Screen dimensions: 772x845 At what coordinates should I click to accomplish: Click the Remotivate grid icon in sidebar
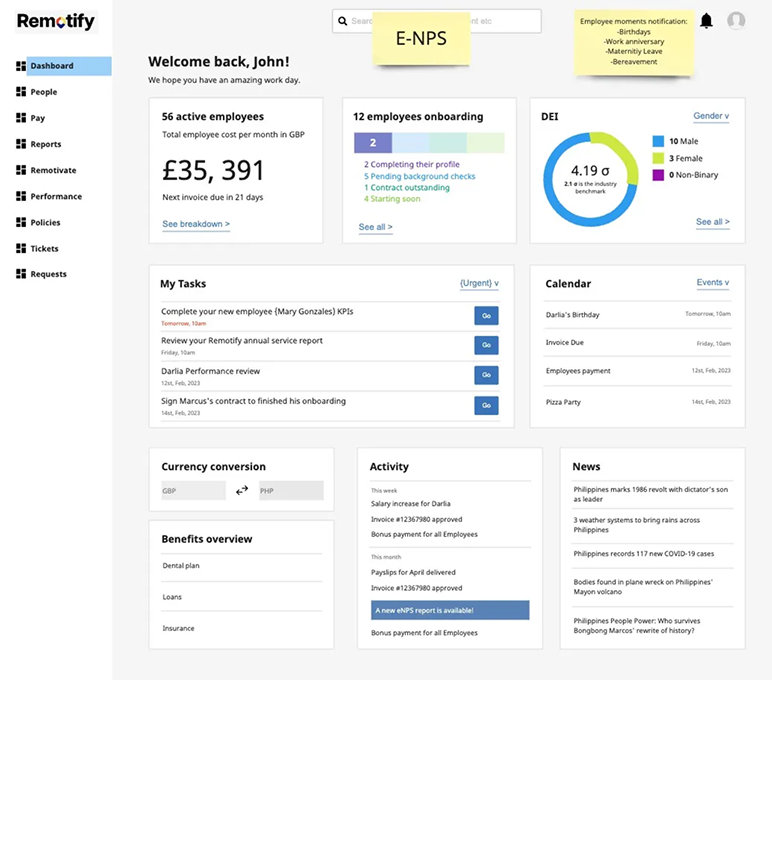(21, 170)
